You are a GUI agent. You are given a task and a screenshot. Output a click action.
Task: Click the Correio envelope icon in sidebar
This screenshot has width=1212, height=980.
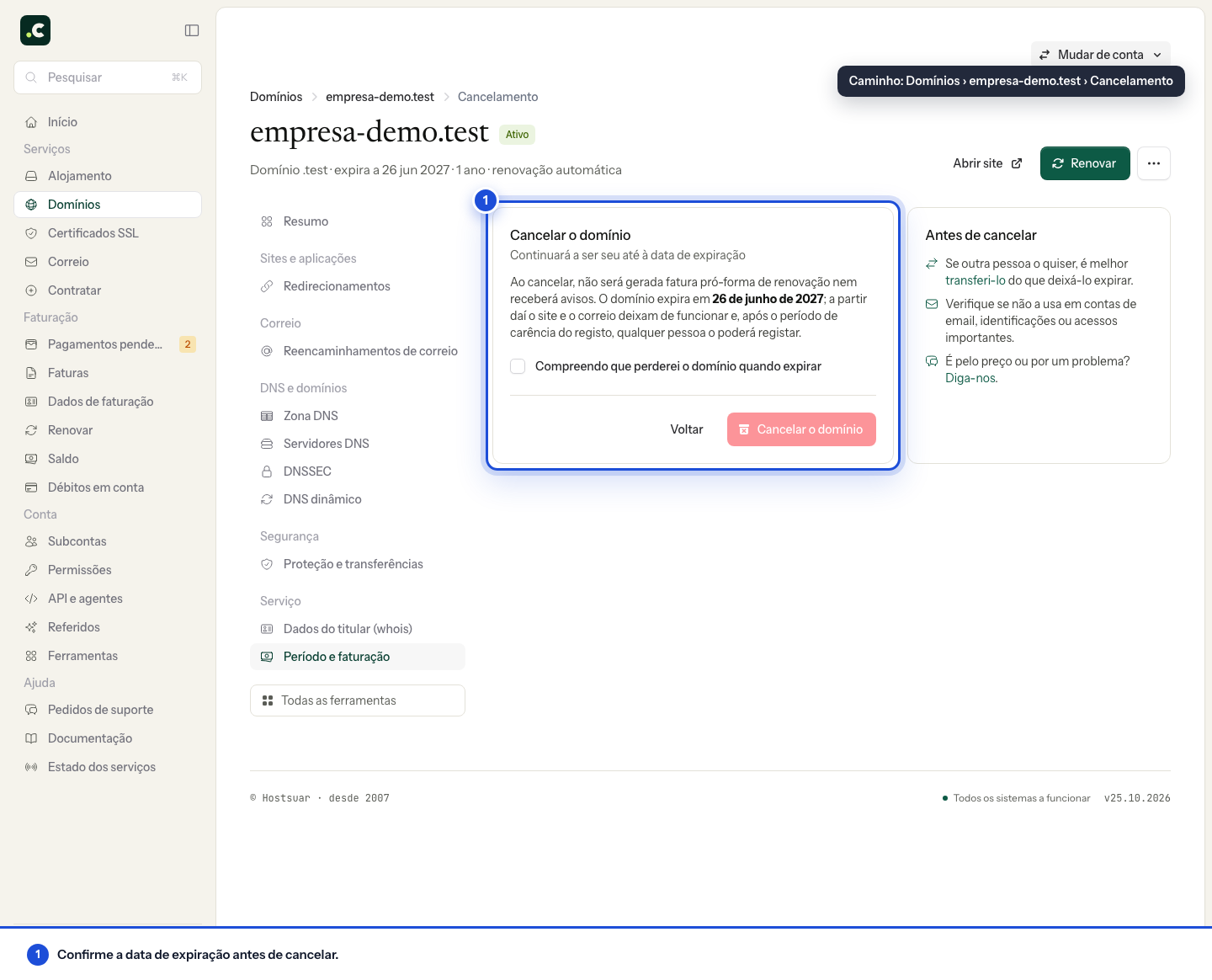coord(31,262)
